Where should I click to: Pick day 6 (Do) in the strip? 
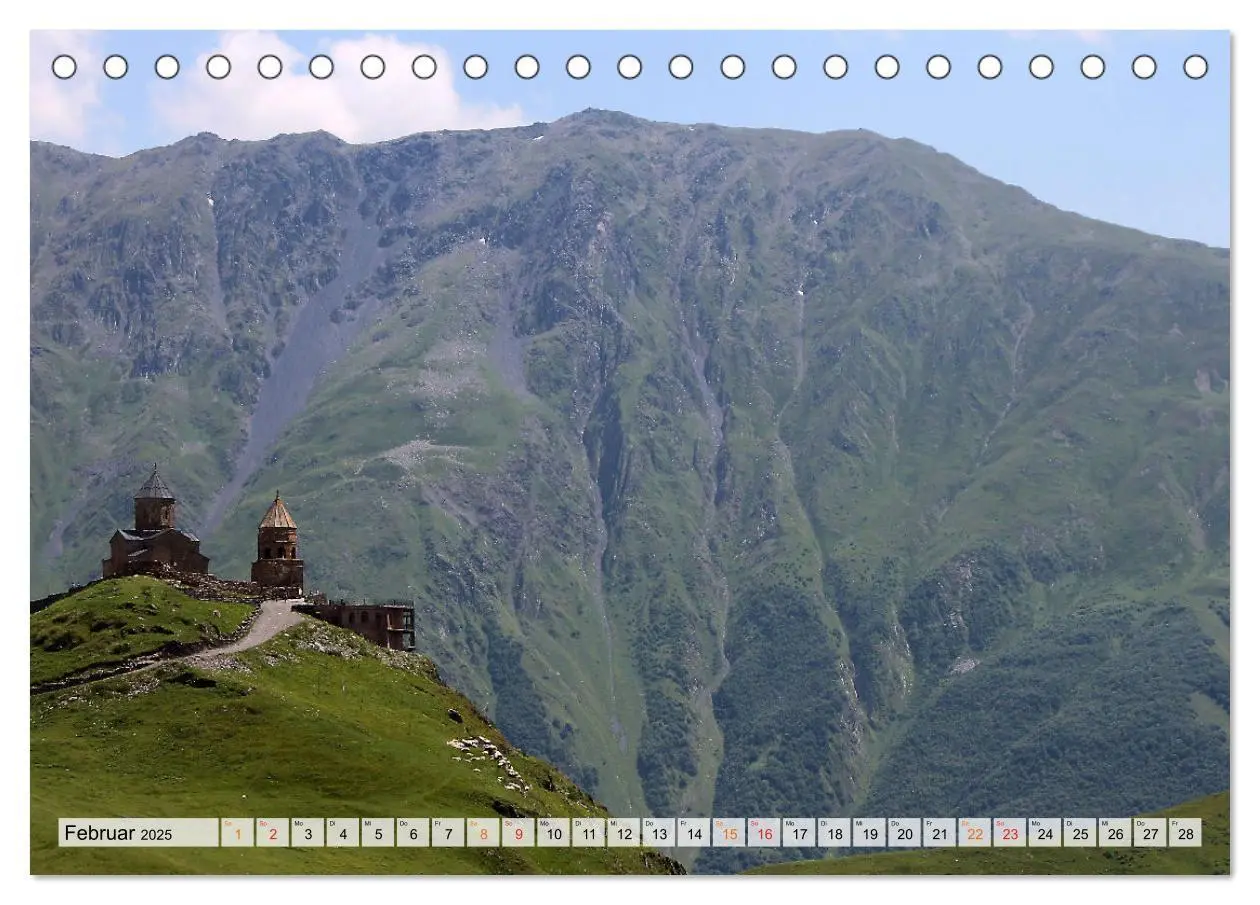click(x=413, y=833)
